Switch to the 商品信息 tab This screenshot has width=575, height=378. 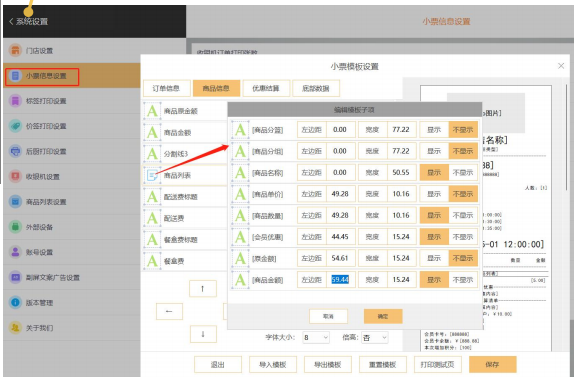tap(216, 88)
